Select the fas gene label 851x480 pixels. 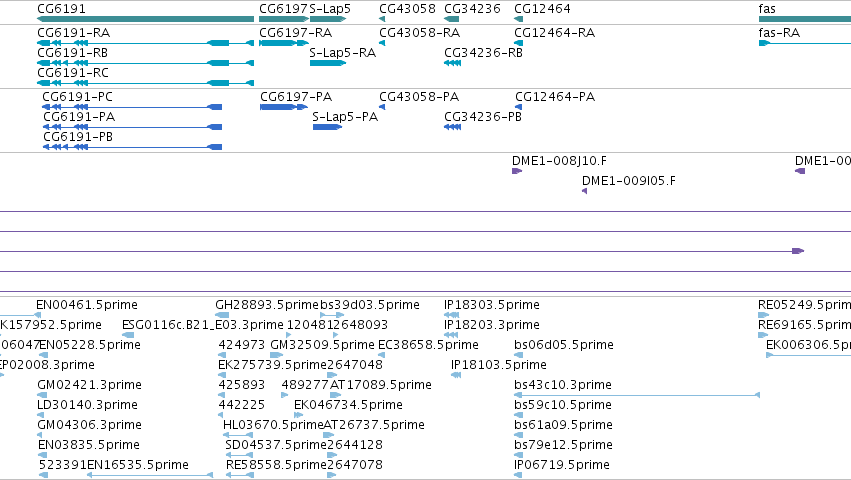tap(767, 9)
